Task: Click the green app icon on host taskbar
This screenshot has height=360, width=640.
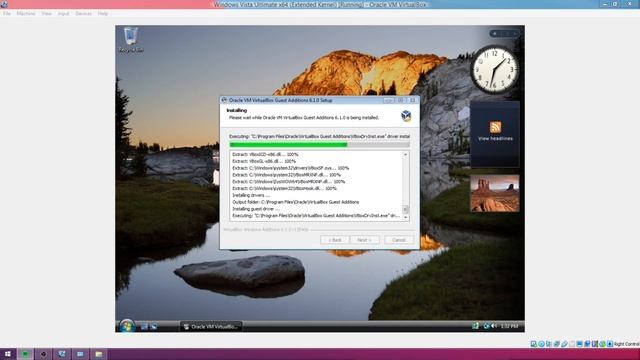Action: (25, 354)
